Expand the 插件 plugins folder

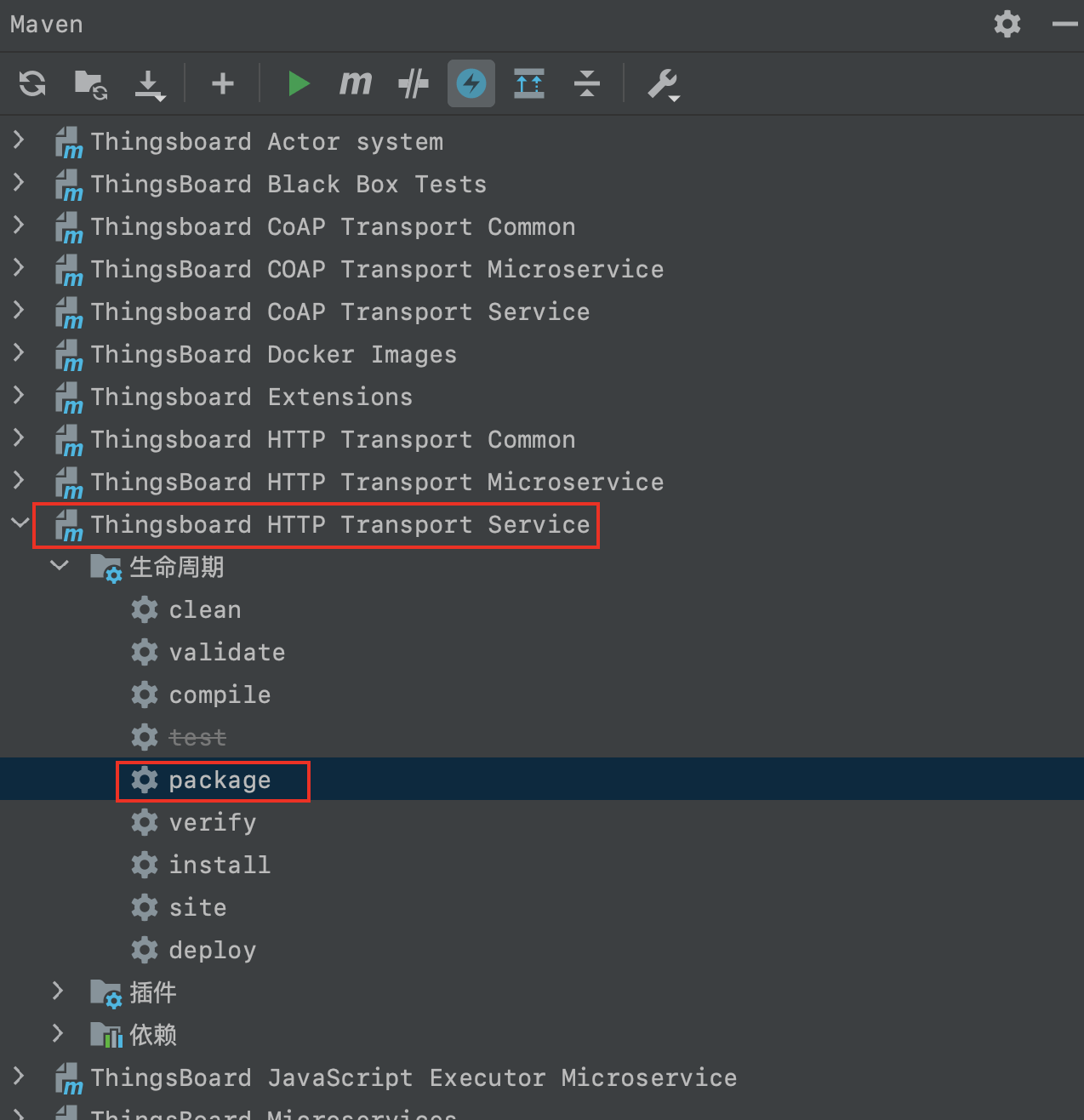58,991
